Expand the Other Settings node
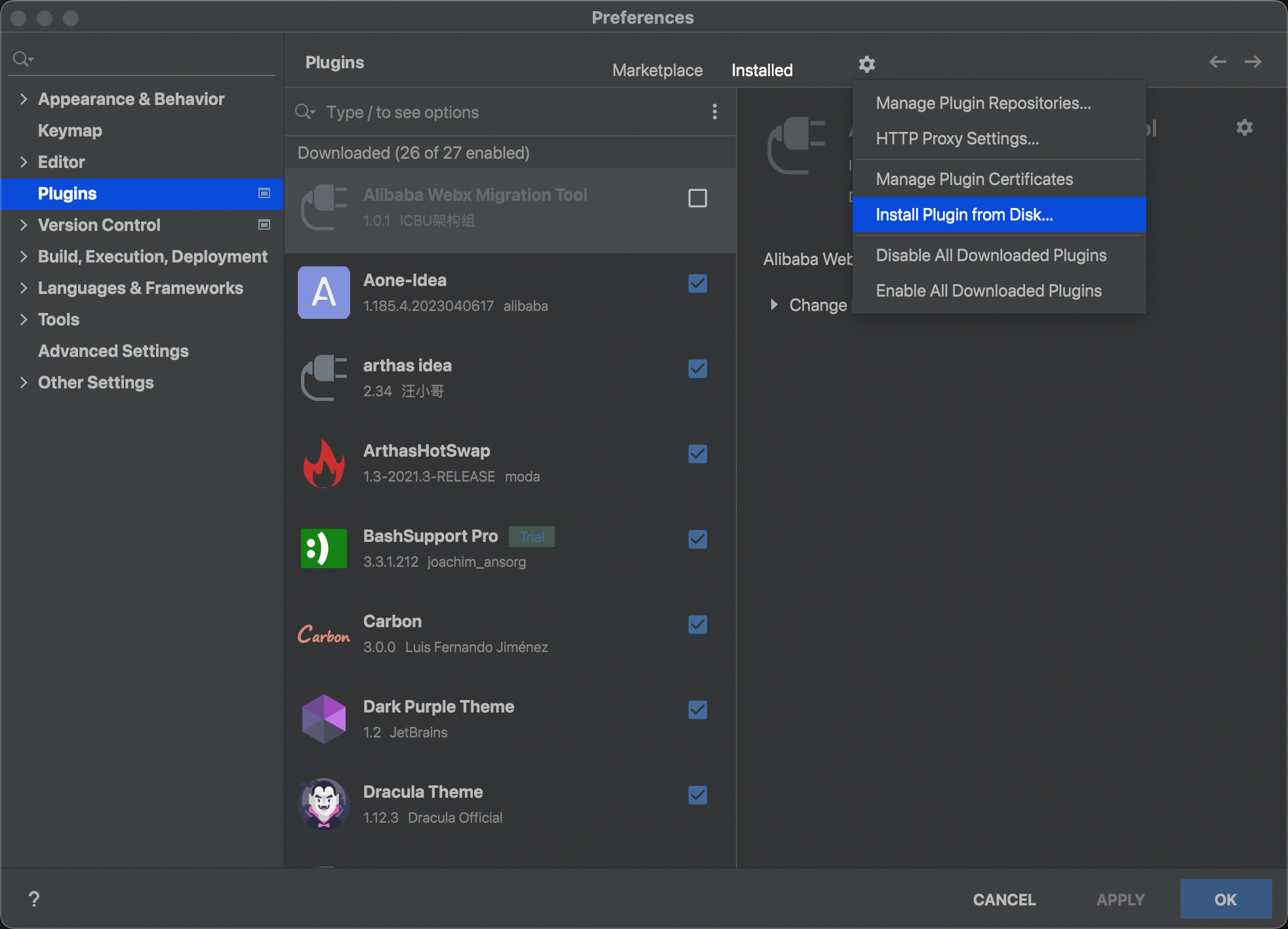 pos(24,382)
